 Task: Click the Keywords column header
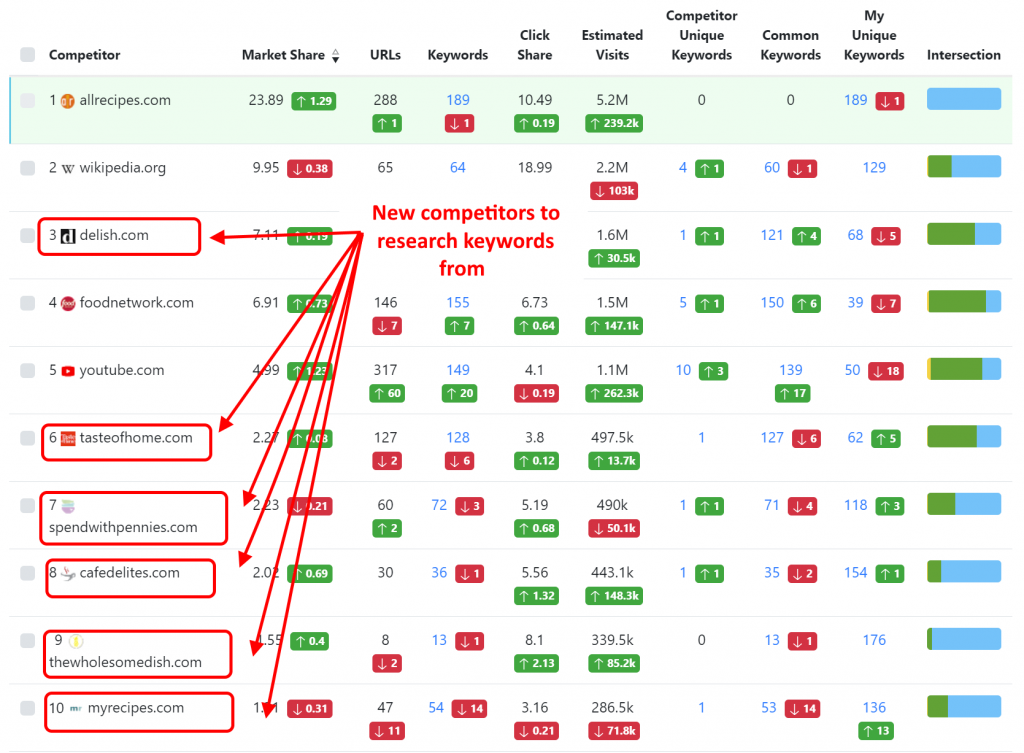click(x=458, y=55)
